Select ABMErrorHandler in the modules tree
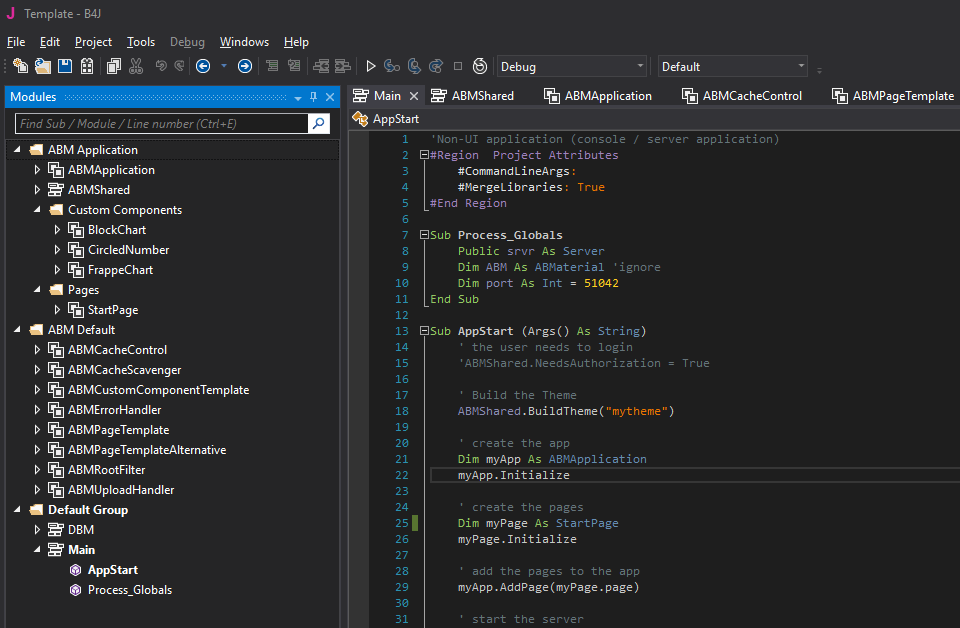Image resolution: width=960 pixels, height=628 pixels. pos(114,410)
